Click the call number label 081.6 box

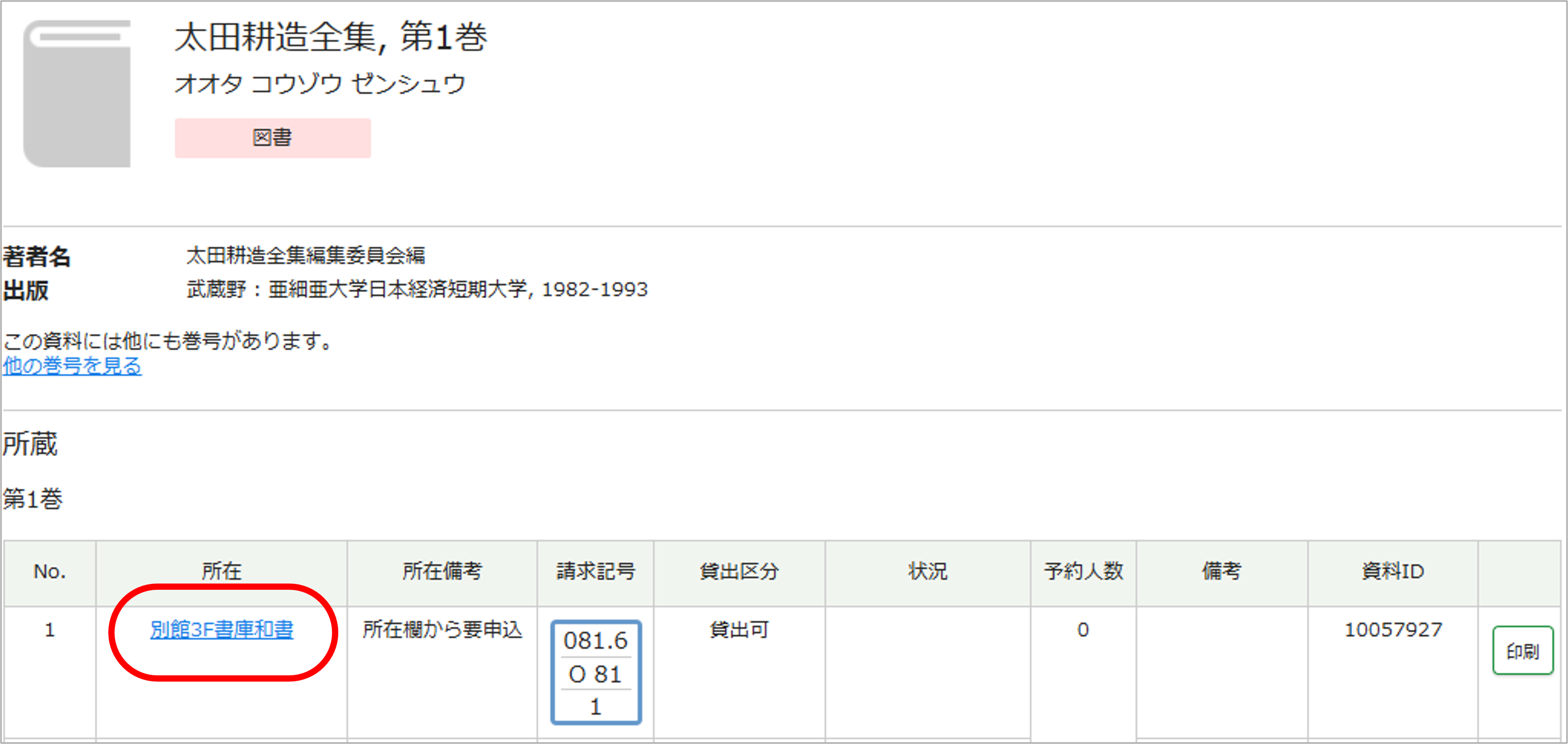[595, 672]
